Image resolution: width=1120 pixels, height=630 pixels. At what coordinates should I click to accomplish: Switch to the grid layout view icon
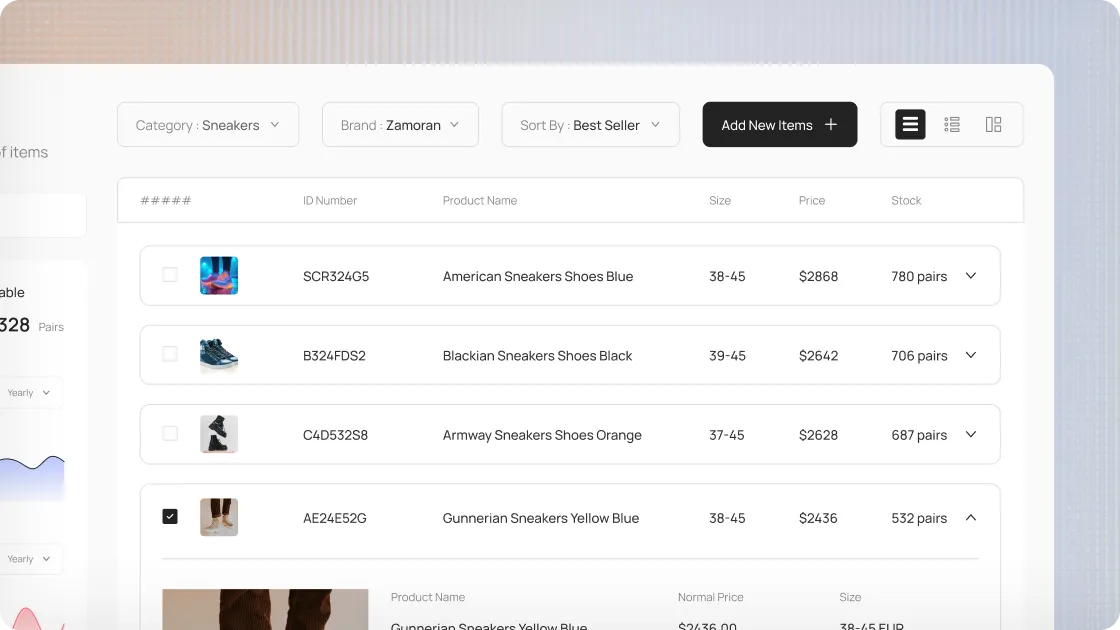coord(993,125)
